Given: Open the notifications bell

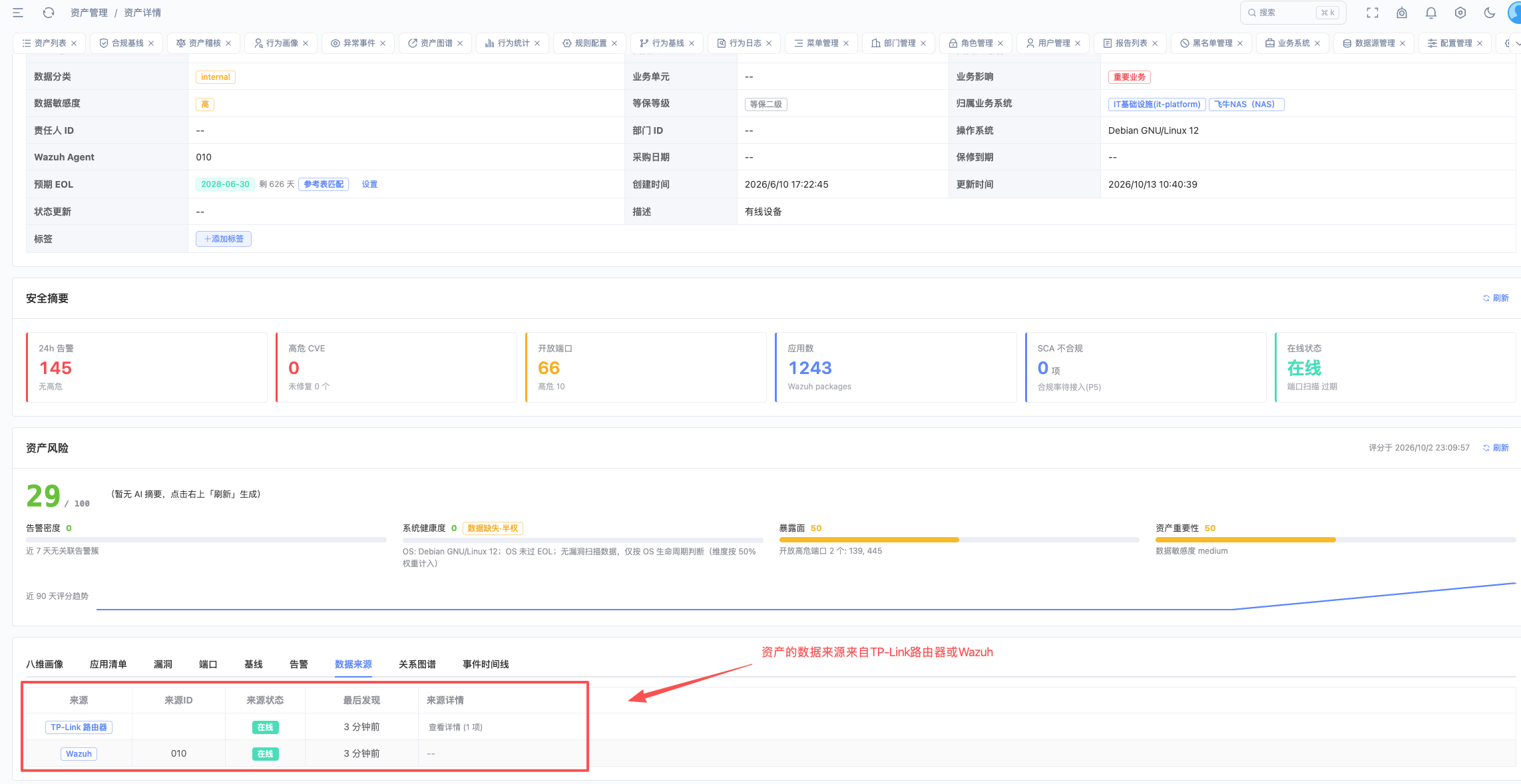Looking at the screenshot, I should click(1431, 13).
